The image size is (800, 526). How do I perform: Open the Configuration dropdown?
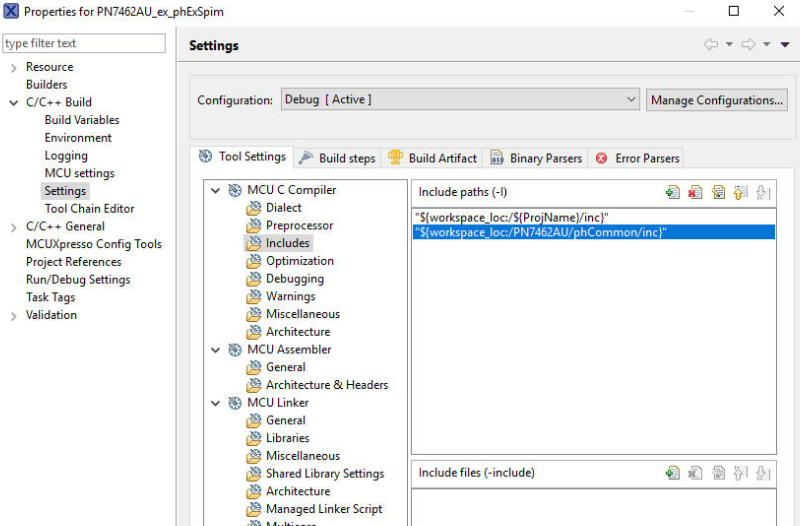(x=460, y=99)
